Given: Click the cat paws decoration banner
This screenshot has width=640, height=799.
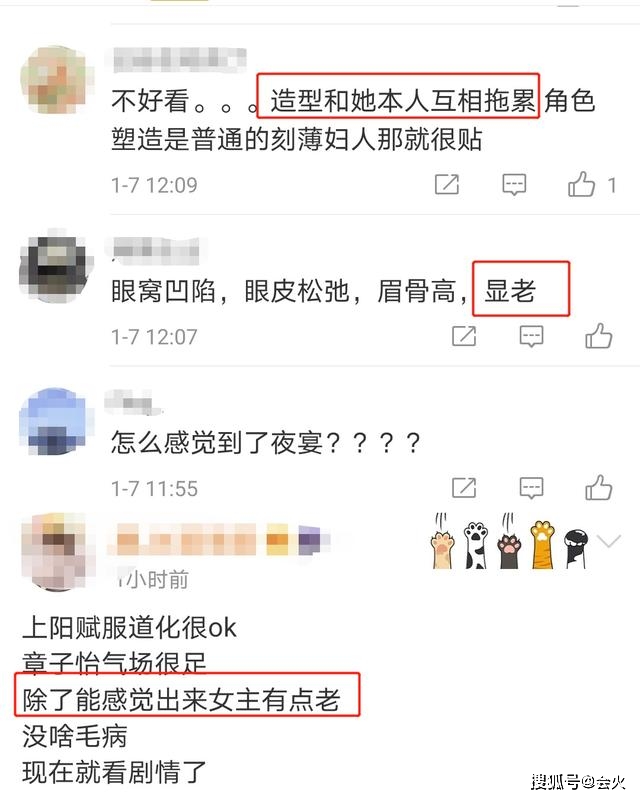Looking at the screenshot, I should 510,541.
